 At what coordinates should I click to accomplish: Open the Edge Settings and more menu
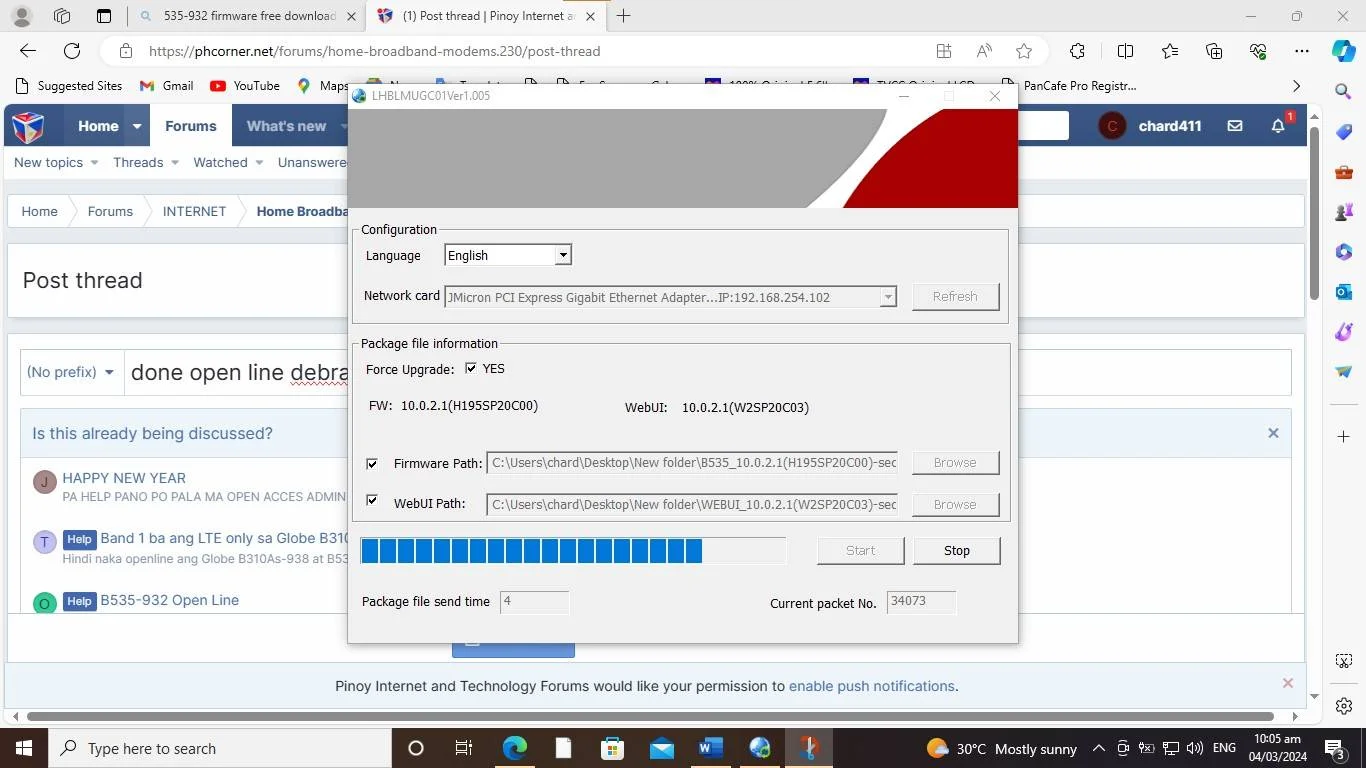1301,51
